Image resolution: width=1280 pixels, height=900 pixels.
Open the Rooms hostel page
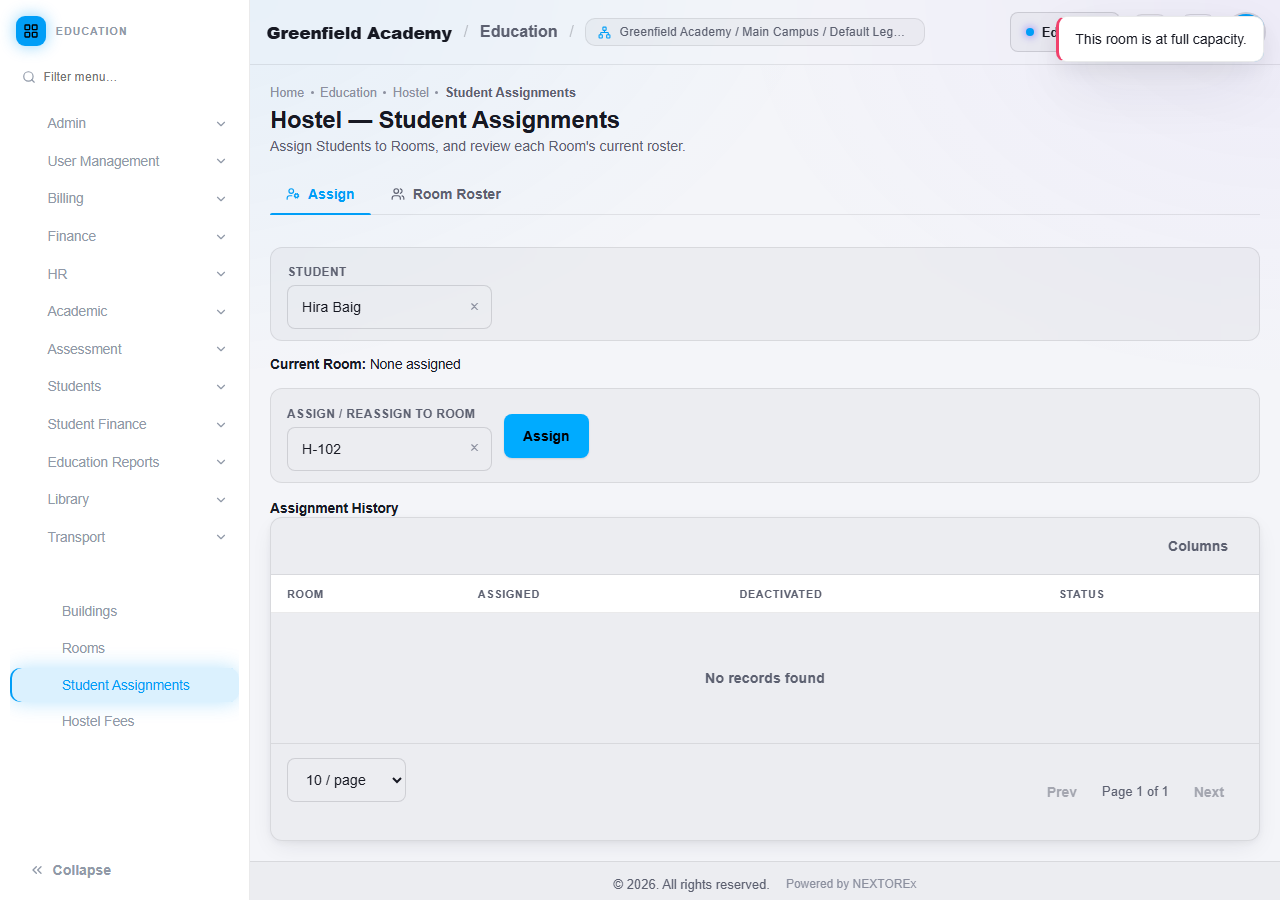(83, 648)
